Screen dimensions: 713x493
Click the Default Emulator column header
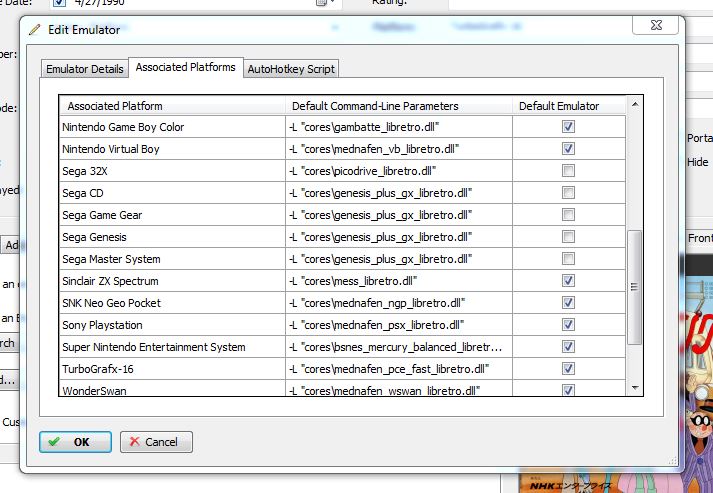click(x=569, y=106)
